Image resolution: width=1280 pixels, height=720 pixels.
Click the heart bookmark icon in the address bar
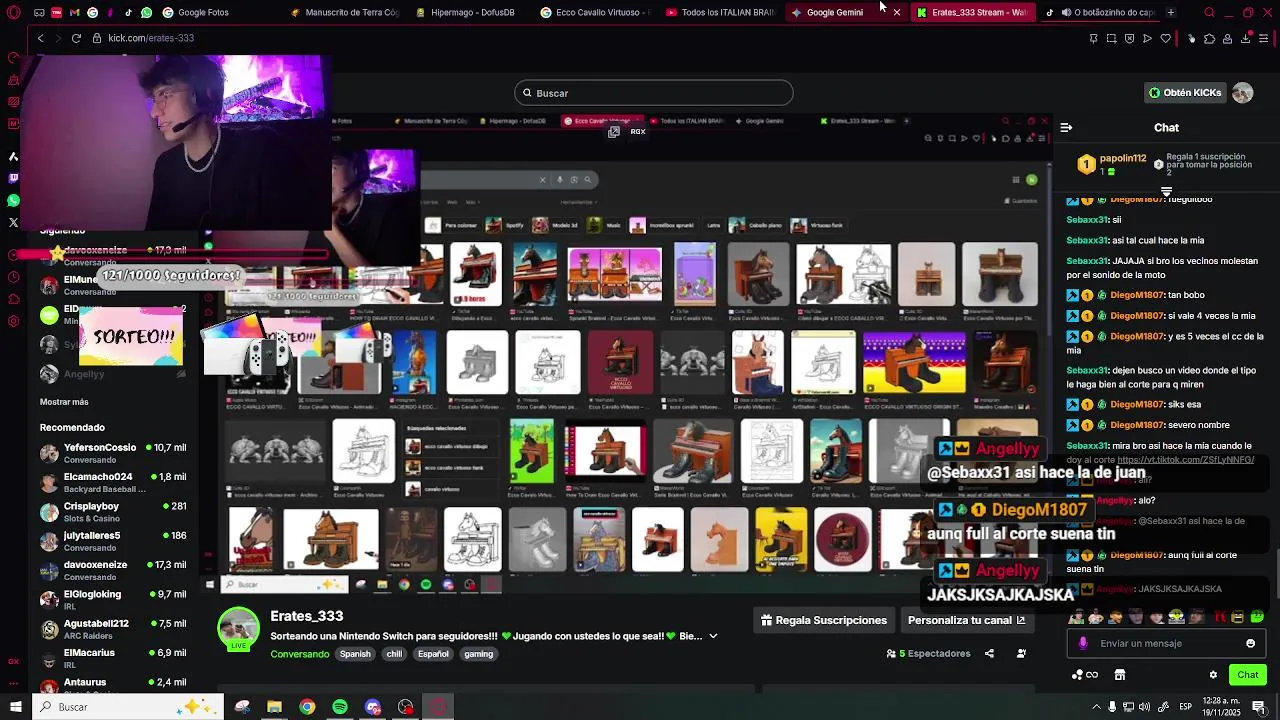click(1165, 38)
